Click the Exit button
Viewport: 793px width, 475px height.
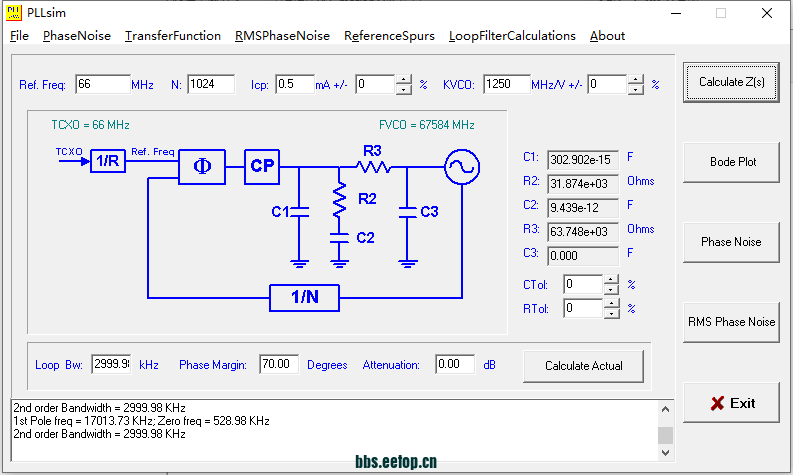731,403
